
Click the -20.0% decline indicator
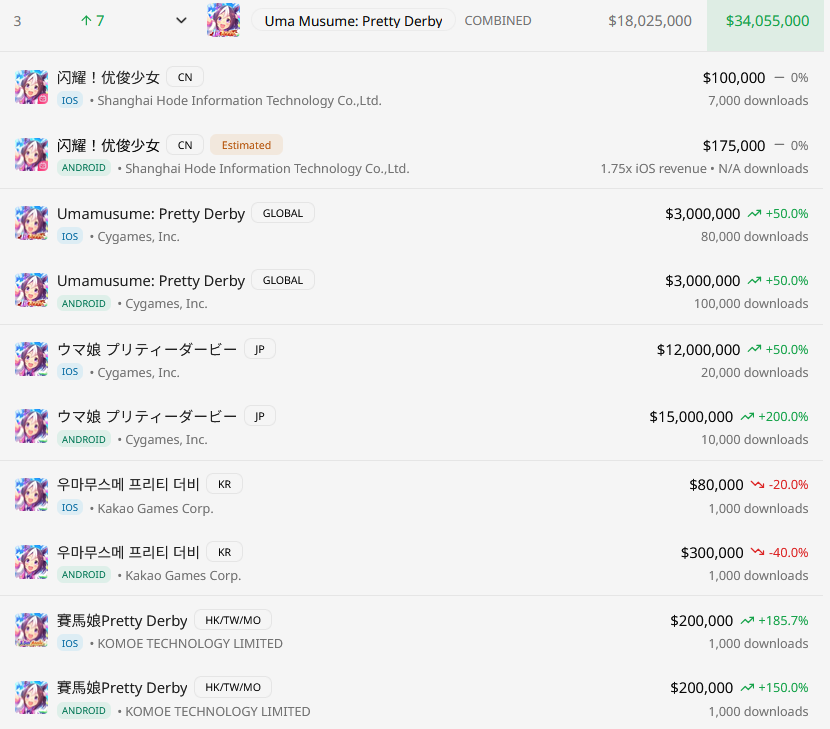pyautogui.click(x=779, y=485)
